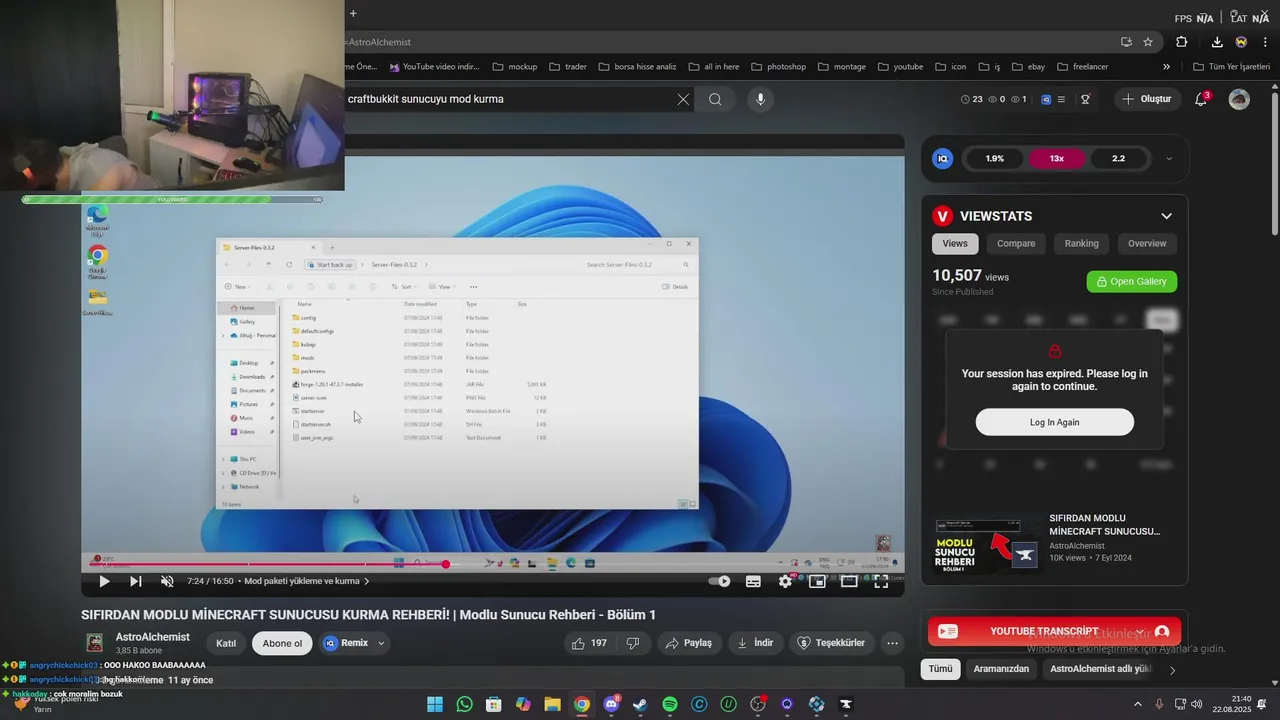Image resolution: width=1280 pixels, height=720 pixels.
Task: Switch to miniplayer mode
Action: click(817, 581)
